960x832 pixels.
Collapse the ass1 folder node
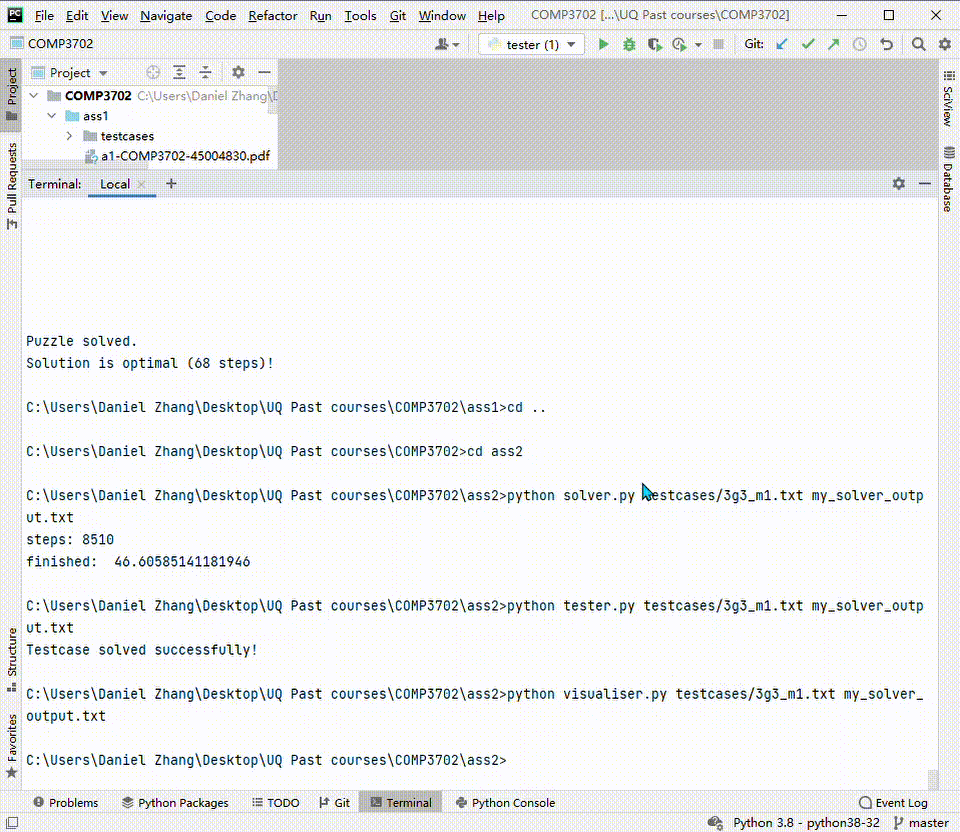pyautogui.click(x=52, y=116)
